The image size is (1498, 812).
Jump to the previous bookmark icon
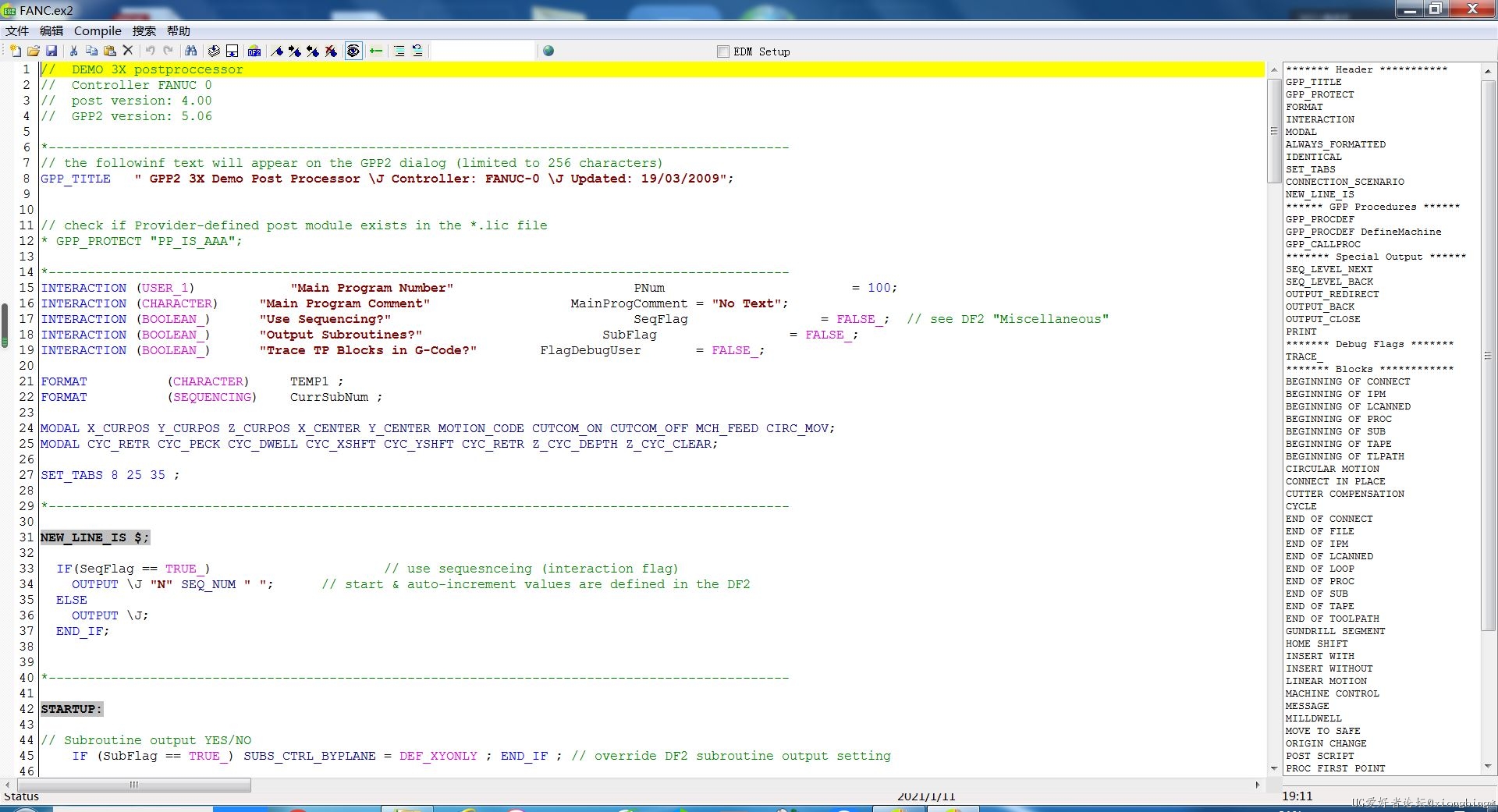[313, 51]
